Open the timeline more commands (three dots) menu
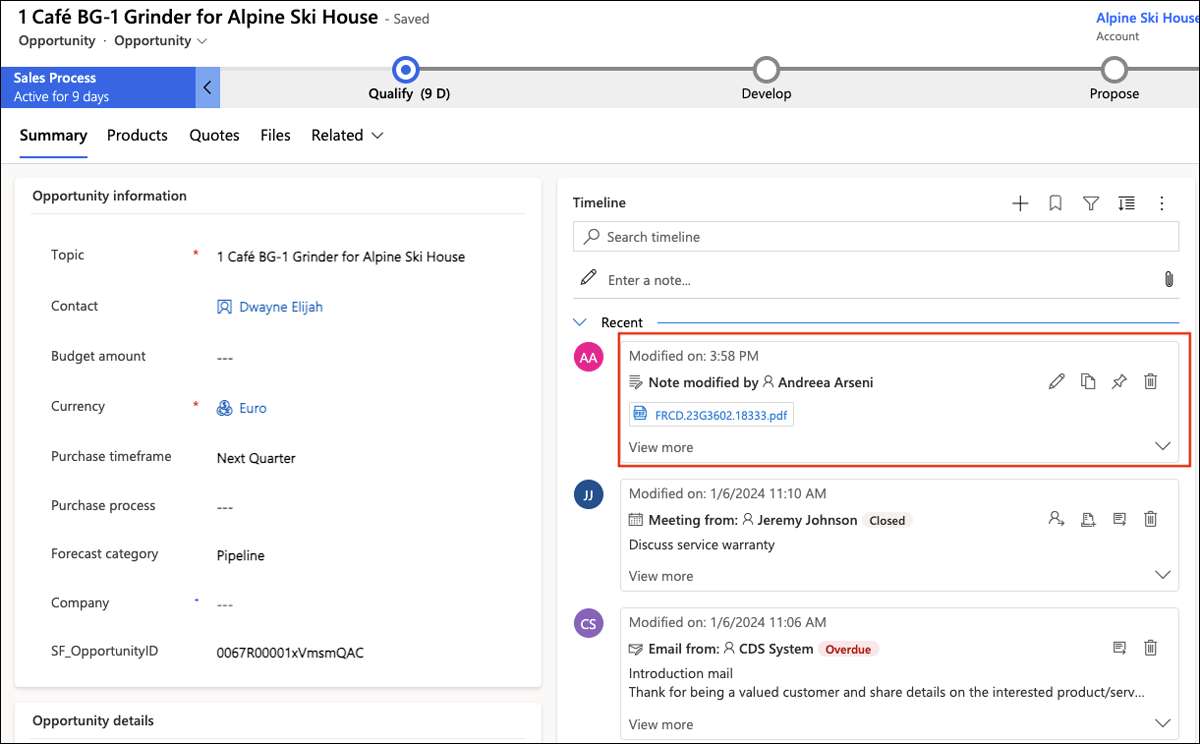The width and height of the screenshot is (1200, 744). click(x=1162, y=203)
